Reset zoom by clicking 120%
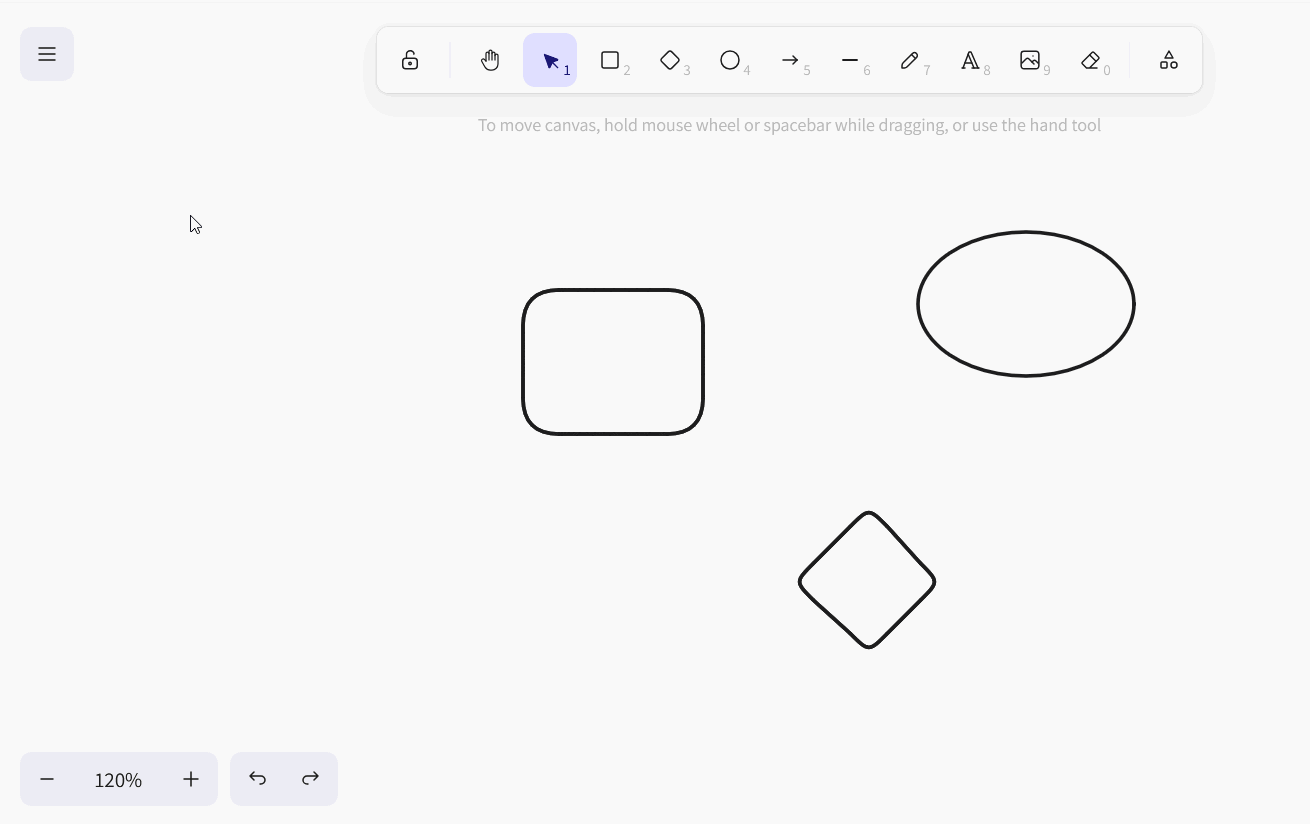Screen dimensions: 1310x824 click(118, 779)
